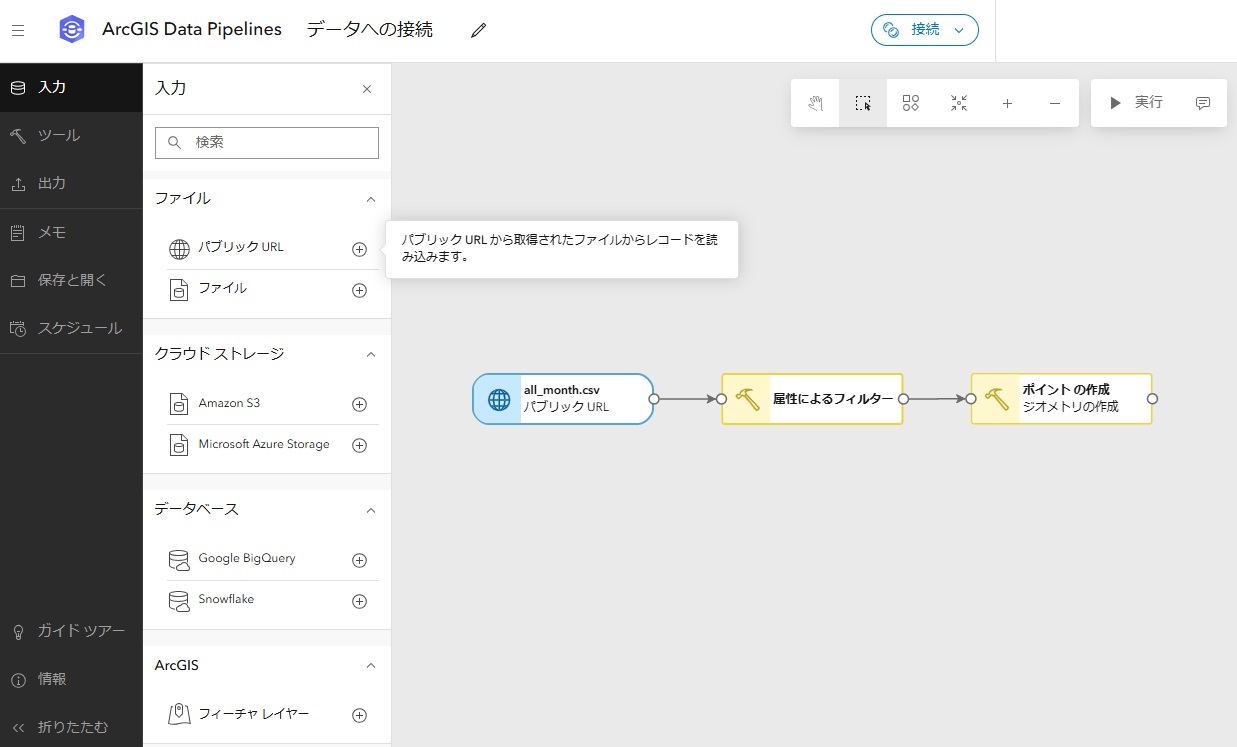Image resolution: width=1237 pixels, height=747 pixels.
Task: Collapse the データベース section
Action: [370, 510]
